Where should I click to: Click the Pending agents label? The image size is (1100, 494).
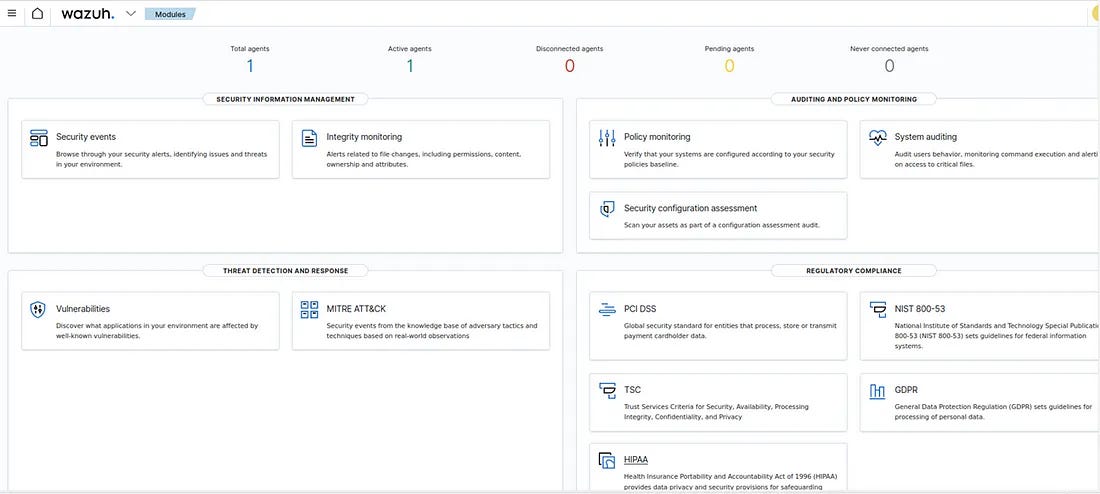[730, 49]
